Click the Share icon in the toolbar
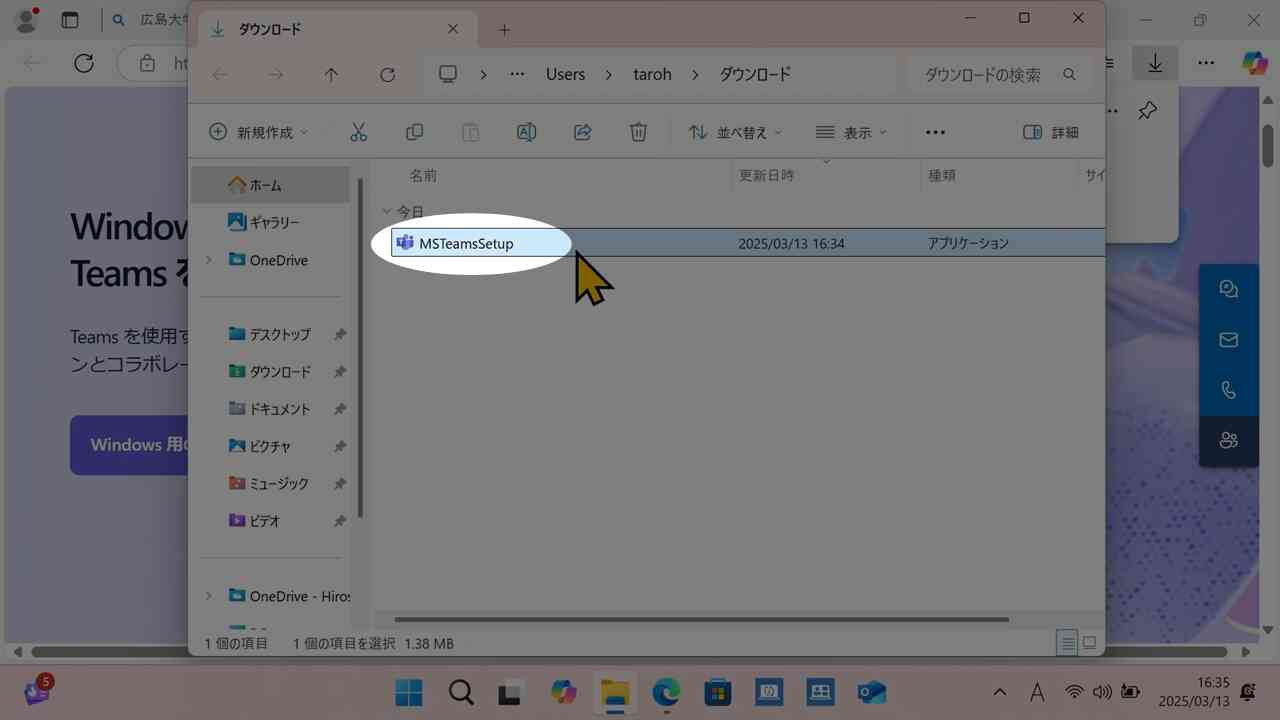Screen dimensions: 1280x720 (582, 131)
